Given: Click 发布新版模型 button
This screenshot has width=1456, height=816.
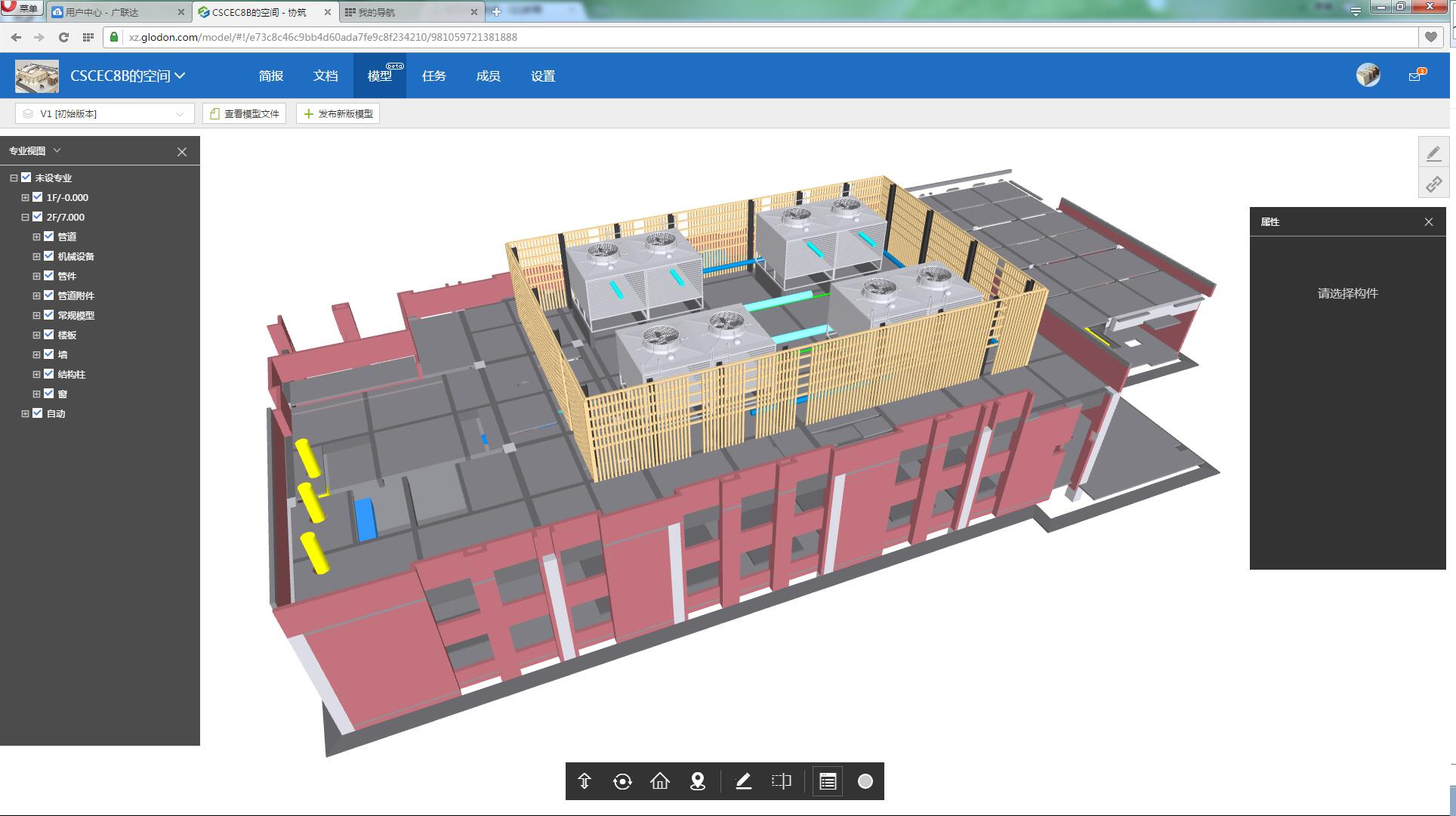Looking at the screenshot, I should pyautogui.click(x=338, y=113).
